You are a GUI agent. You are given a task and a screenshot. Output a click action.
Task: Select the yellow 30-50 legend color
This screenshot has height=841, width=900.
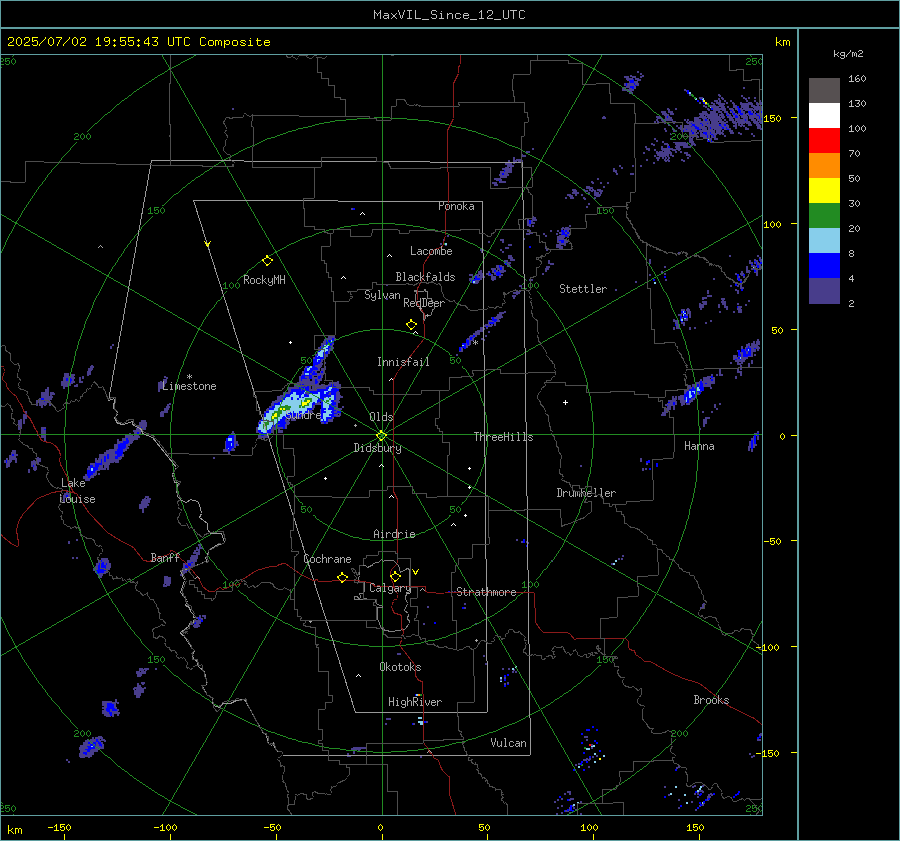pyautogui.click(x=824, y=191)
